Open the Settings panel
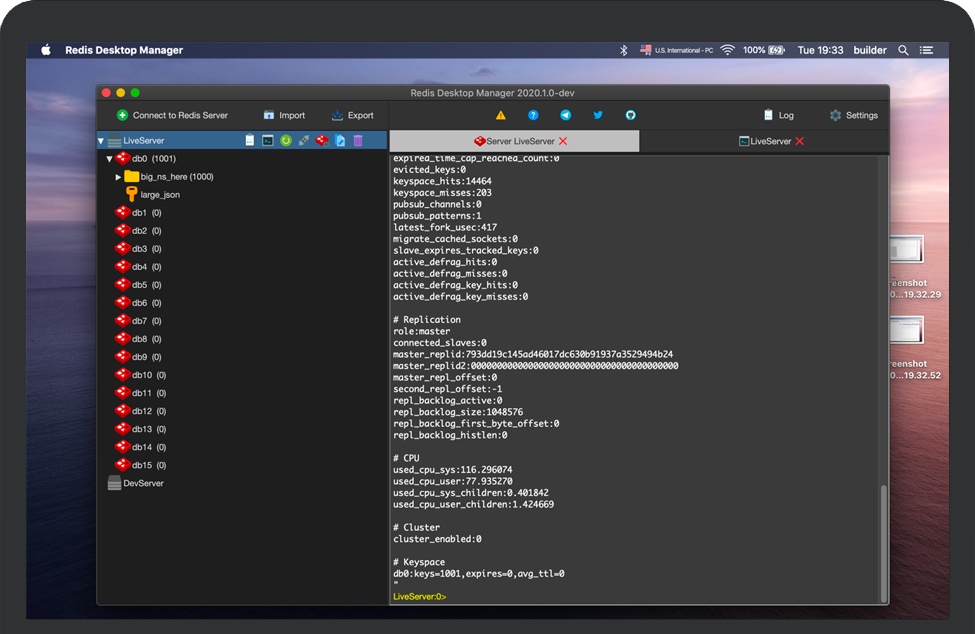Viewport: 975px width, 634px height. click(x=853, y=115)
